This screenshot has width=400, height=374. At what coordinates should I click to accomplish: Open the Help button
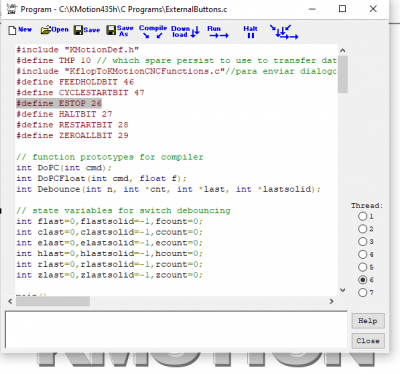tap(368, 321)
